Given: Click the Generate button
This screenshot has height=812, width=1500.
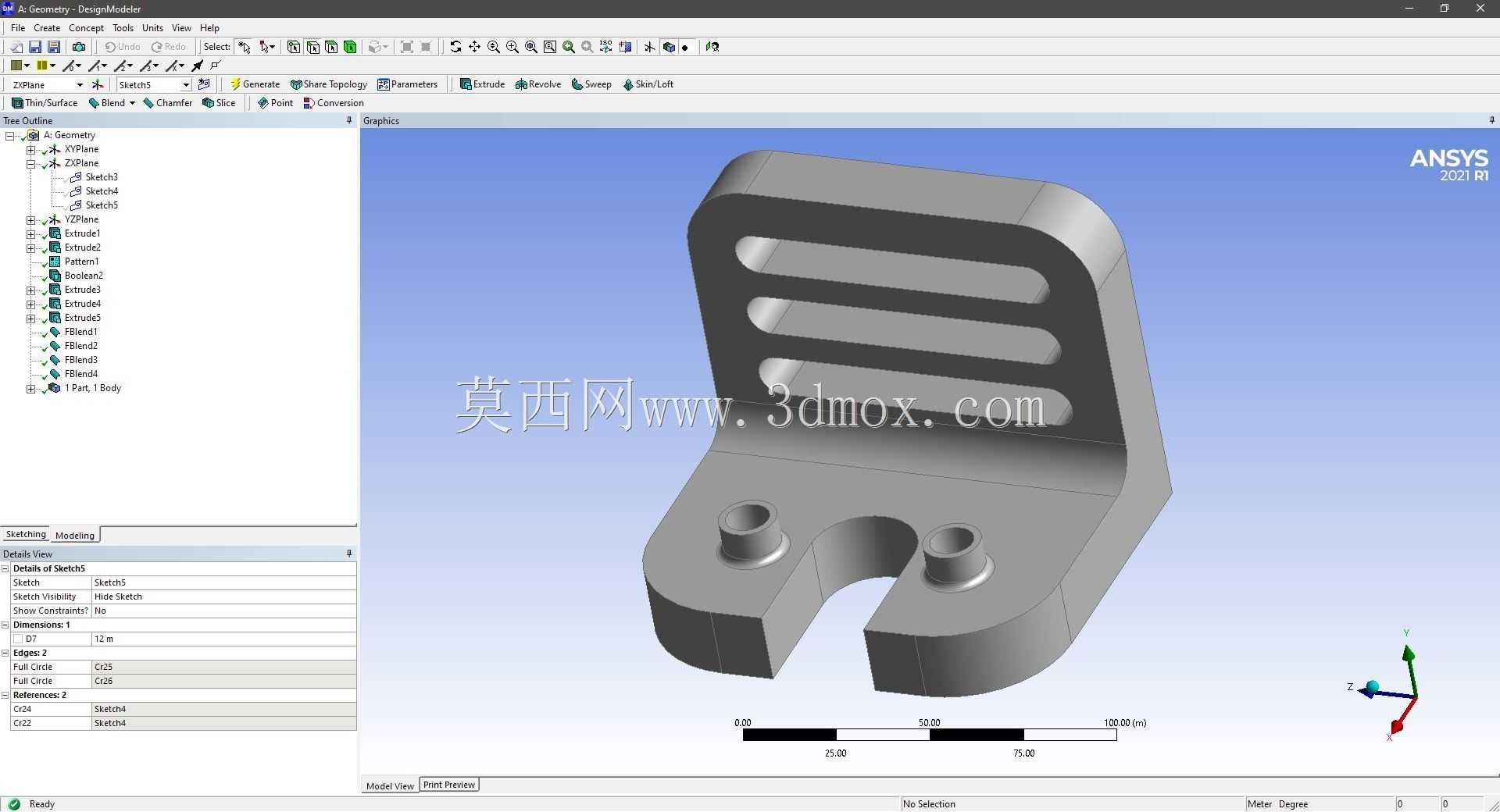Looking at the screenshot, I should [255, 84].
